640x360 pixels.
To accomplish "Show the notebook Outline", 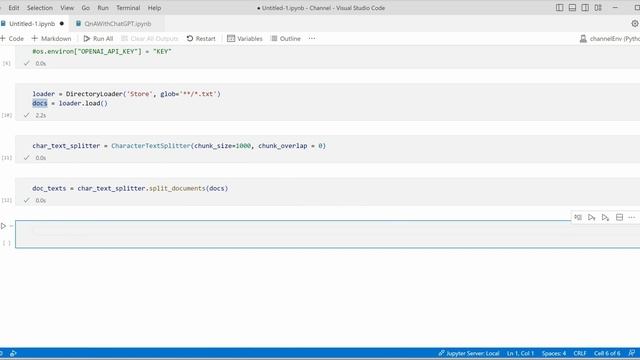I will 286,38.
